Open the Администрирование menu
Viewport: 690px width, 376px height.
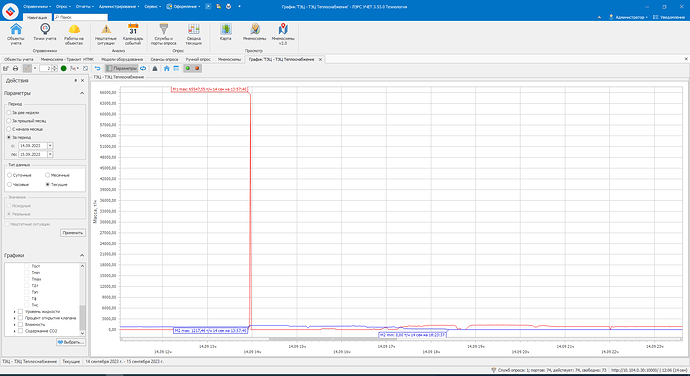click(x=119, y=7)
